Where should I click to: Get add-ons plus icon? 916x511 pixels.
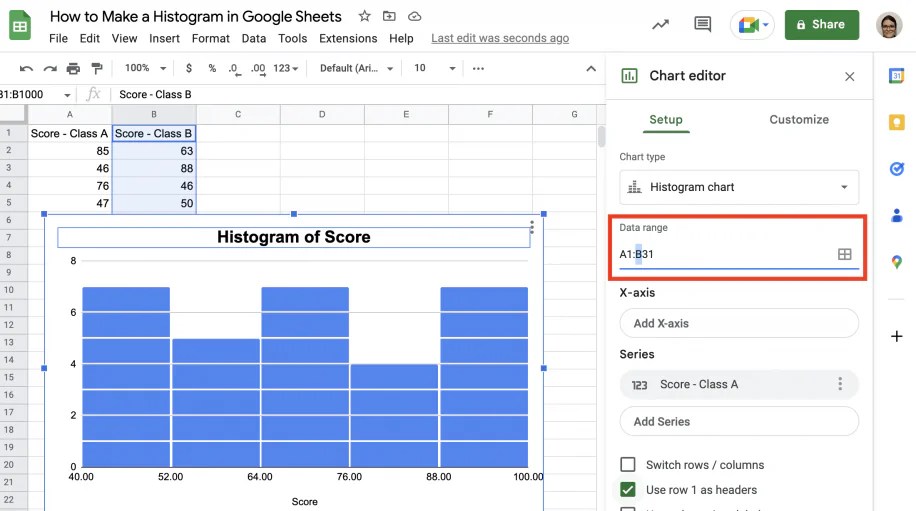(x=896, y=336)
